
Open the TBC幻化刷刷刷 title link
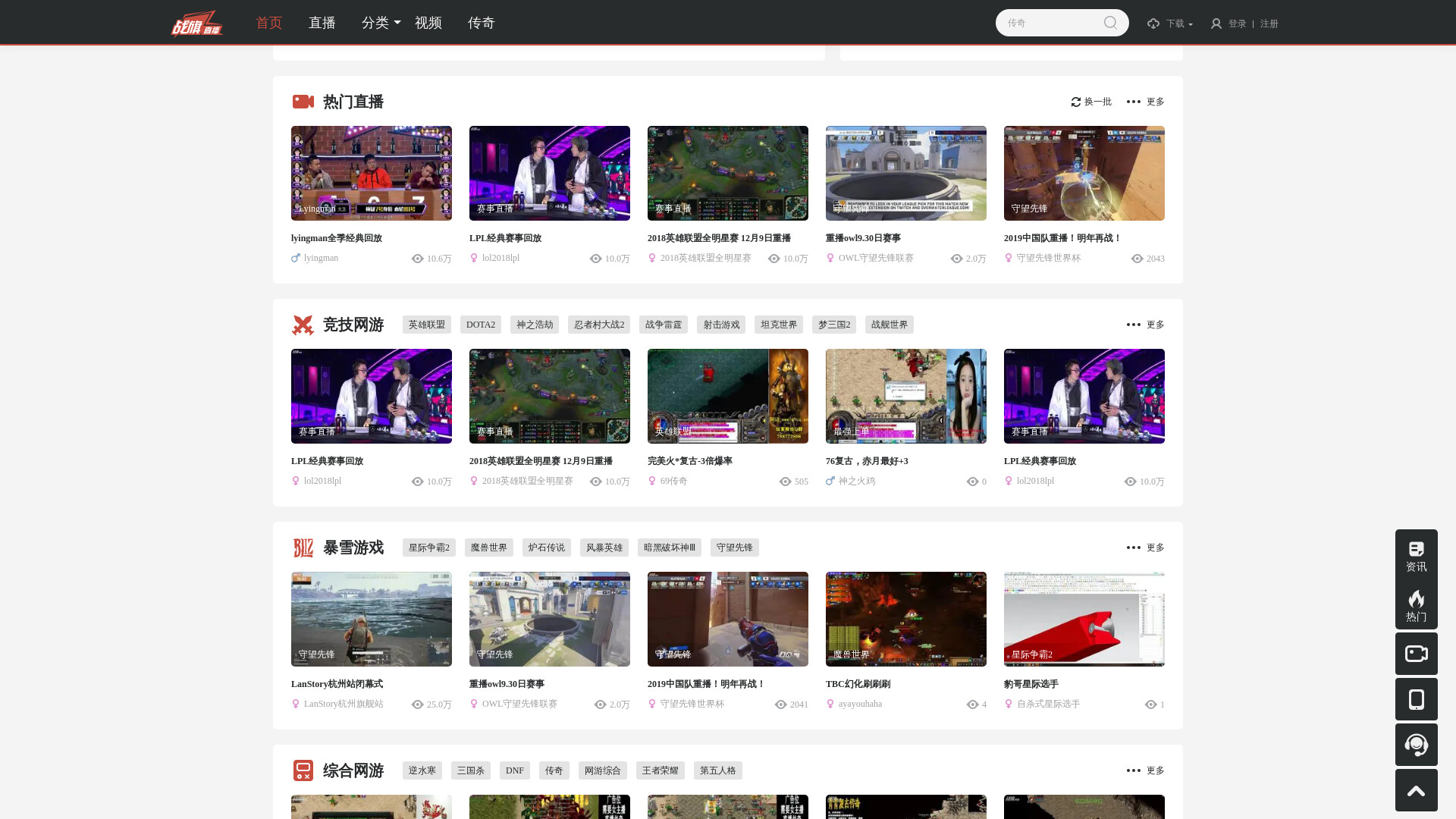[858, 684]
